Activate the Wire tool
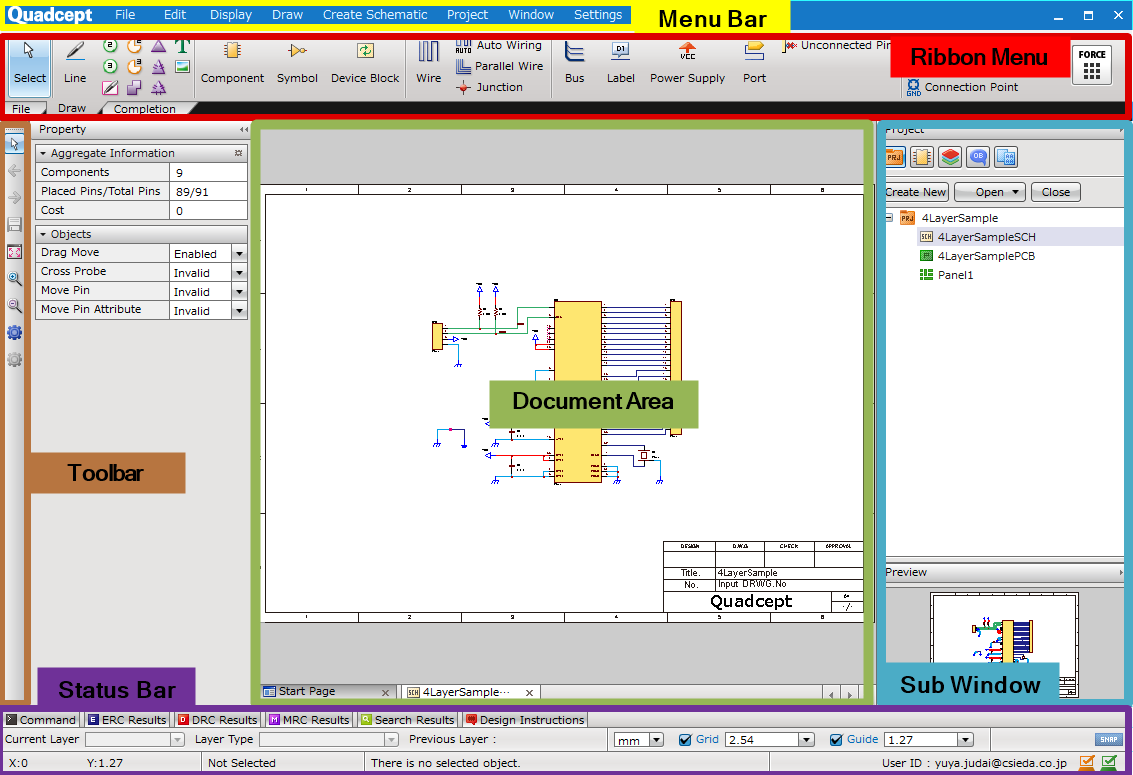The image size is (1133, 775). (428, 62)
